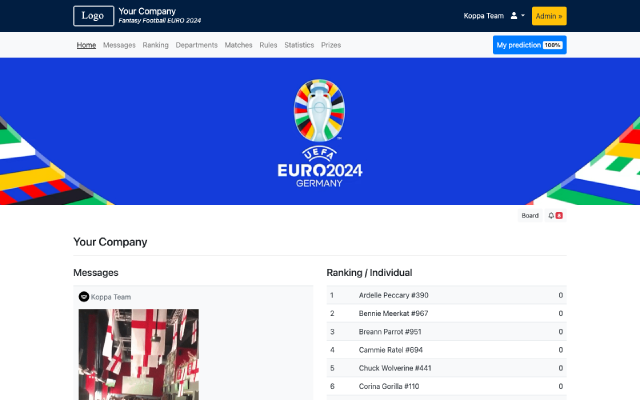The image size is (640, 400).
Task: Open the user profile icon menu
Action: (x=514, y=16)
